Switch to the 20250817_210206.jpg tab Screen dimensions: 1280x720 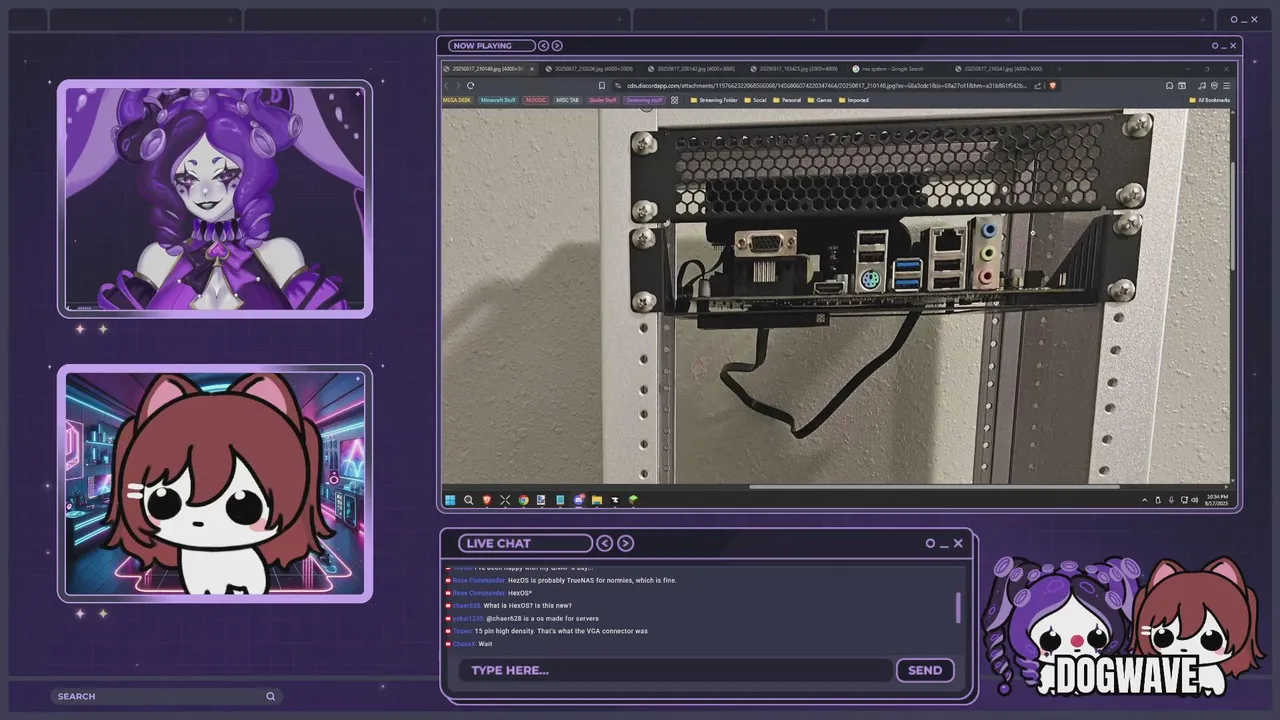click(590, 69)
